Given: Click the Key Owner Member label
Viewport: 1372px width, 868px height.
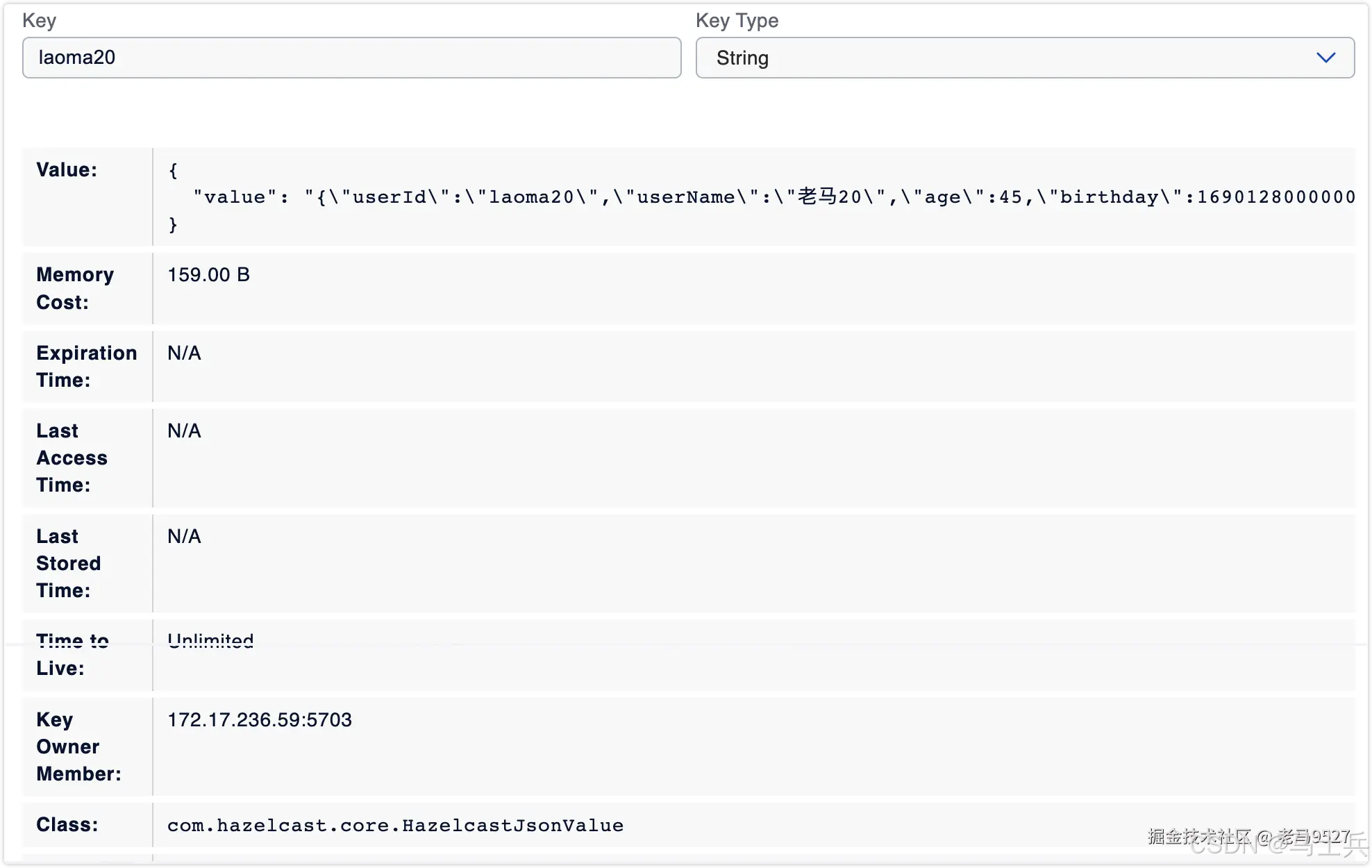Looking at the screenshot, I should [x=78, y=746].
